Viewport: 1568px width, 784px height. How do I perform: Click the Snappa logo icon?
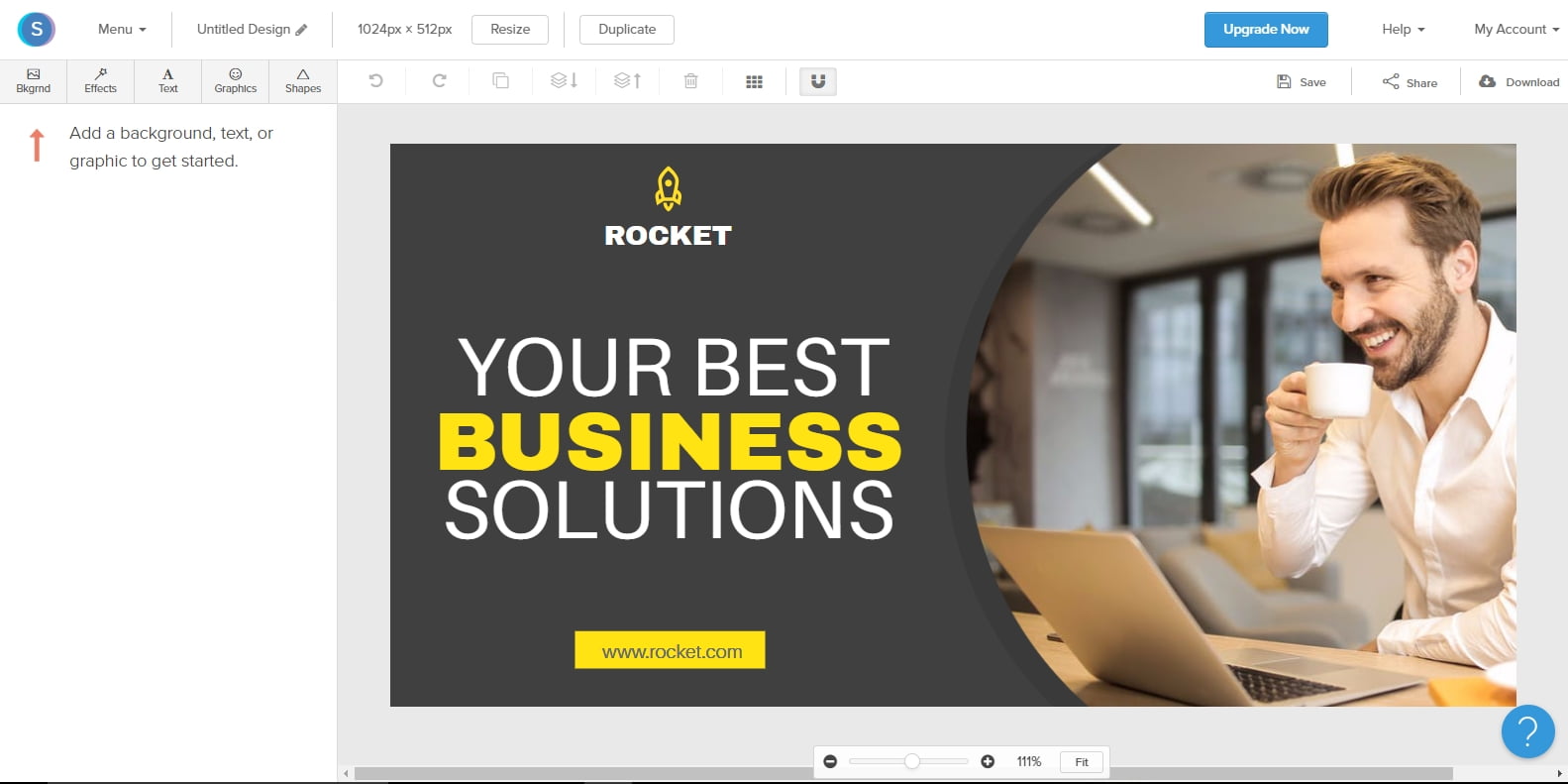click(x=37, y=30)
